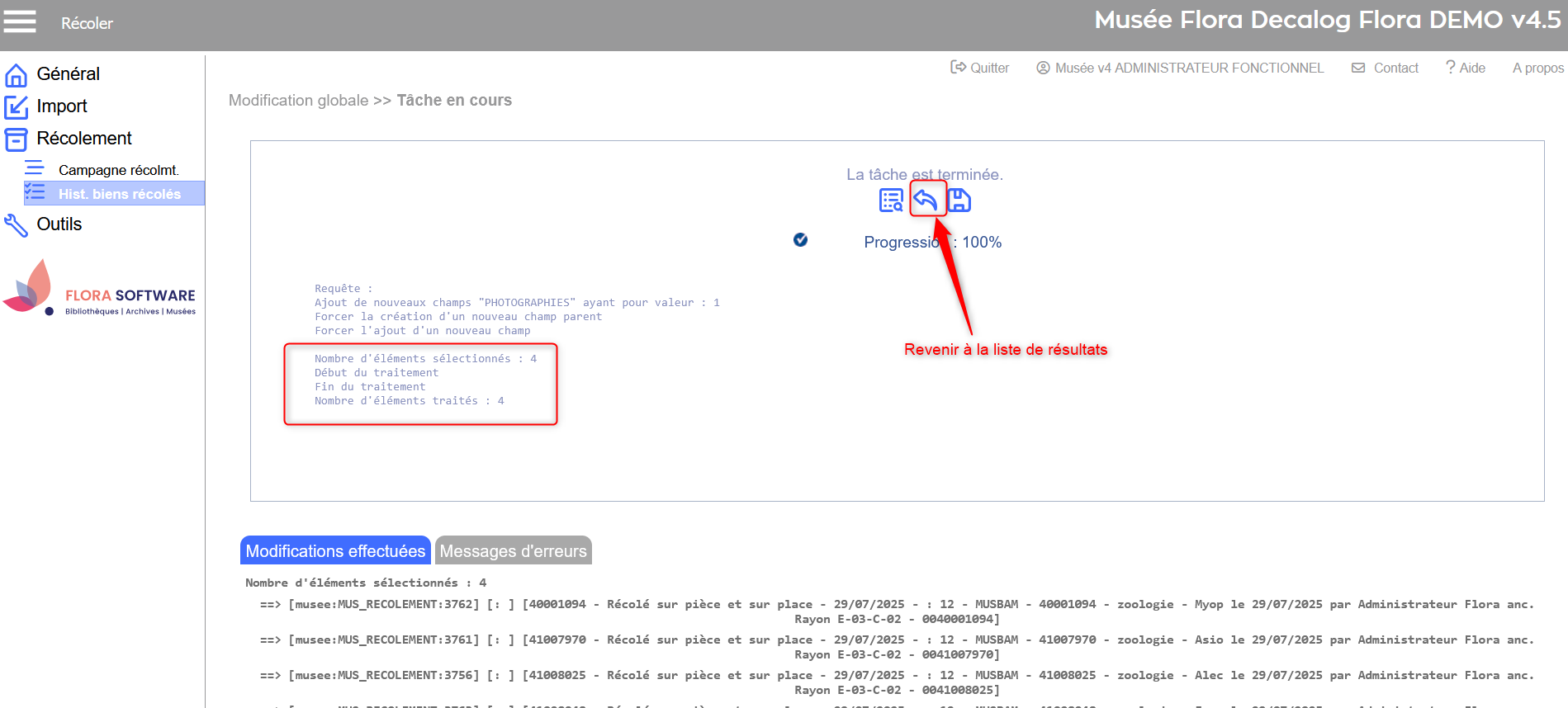Click the return to results arrow icon
Viewport: 1568px width, 708px height.
click(926, 200)
